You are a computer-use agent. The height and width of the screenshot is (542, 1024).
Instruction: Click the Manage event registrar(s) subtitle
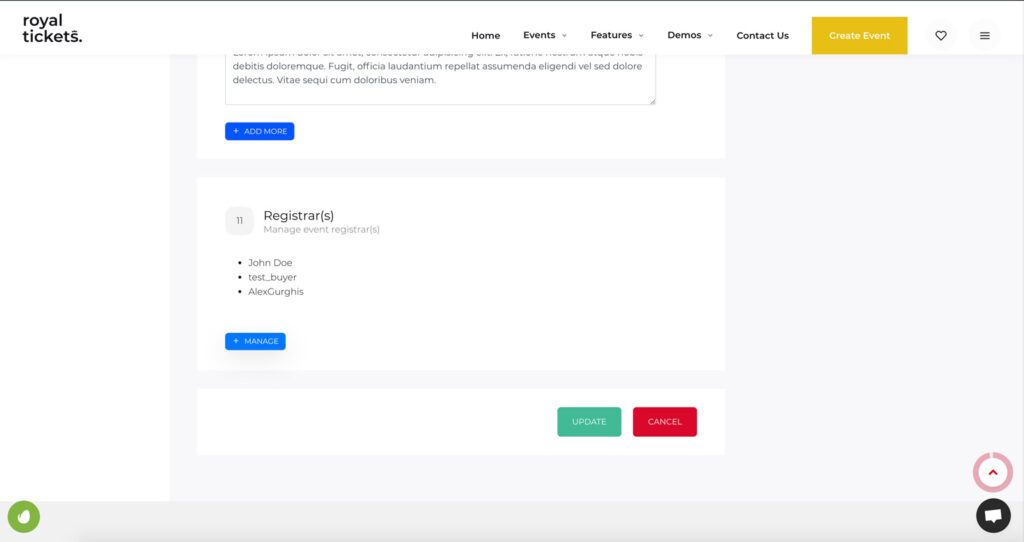[x=321, y=230]
